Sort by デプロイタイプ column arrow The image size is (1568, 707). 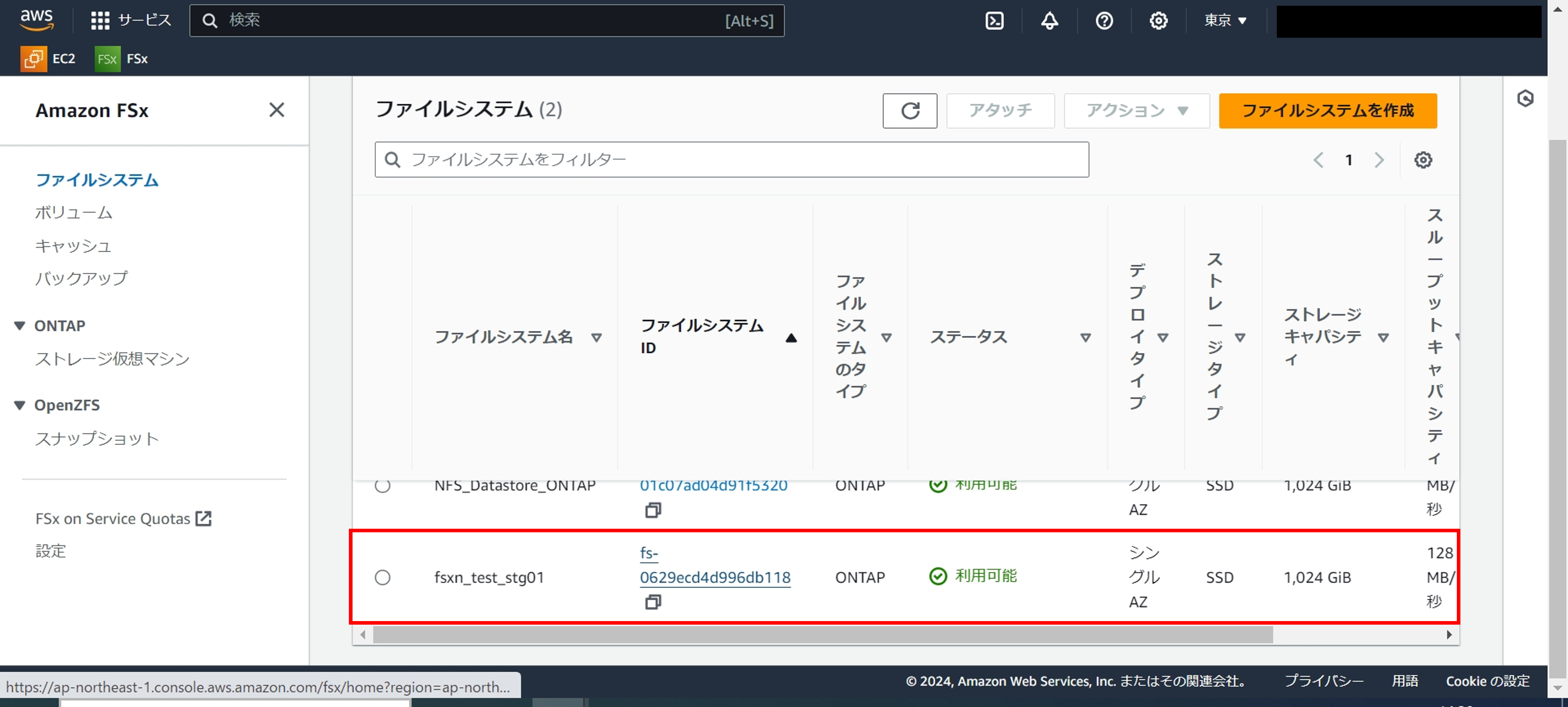[x=1162, y=337]
